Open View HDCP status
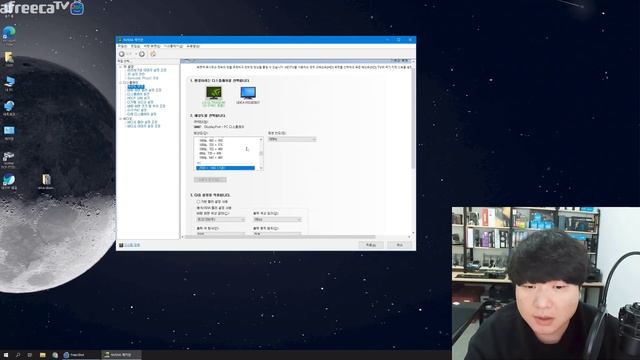This screenshot has width=640, height=360. [138, 98]
